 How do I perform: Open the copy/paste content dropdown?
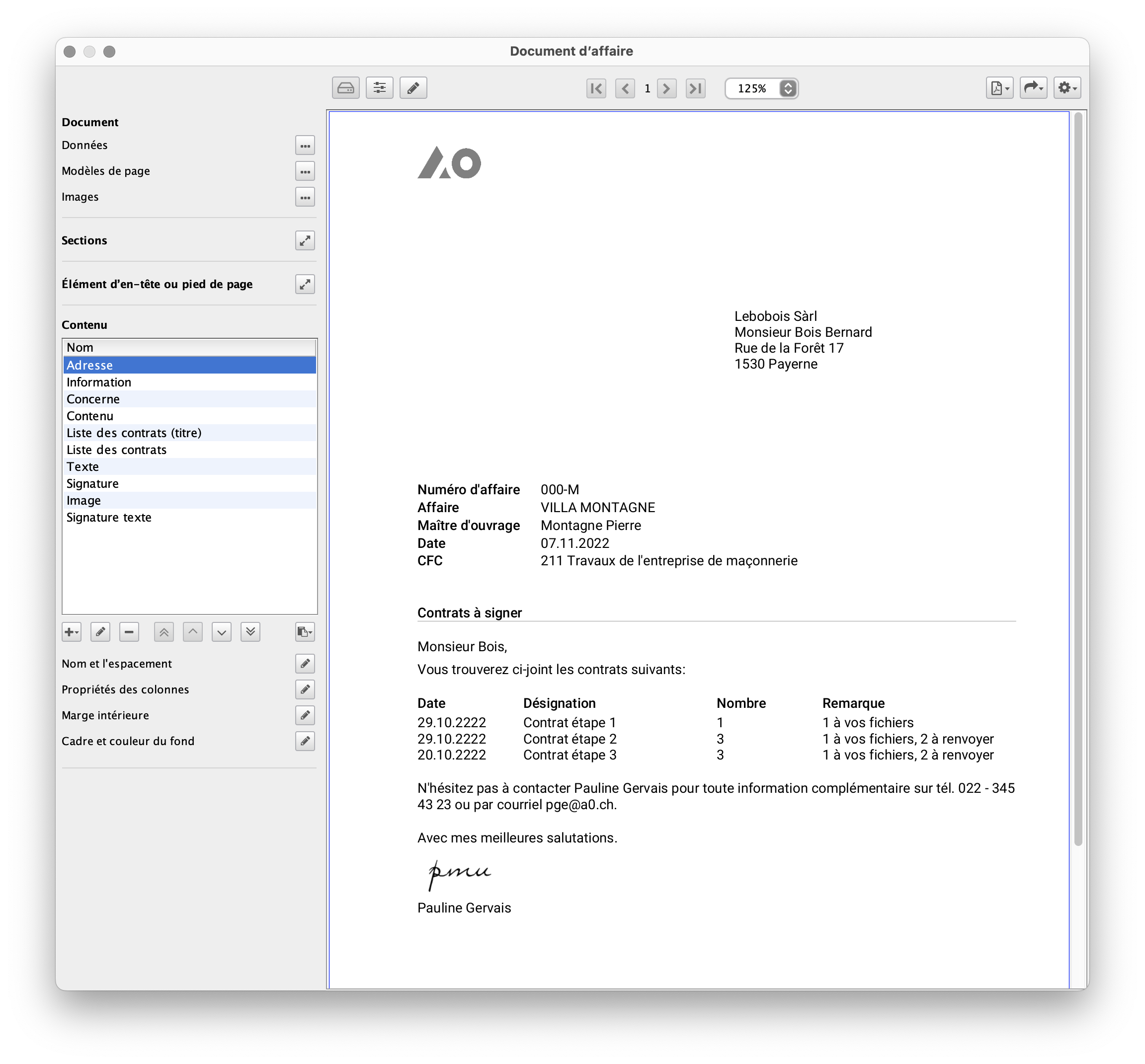305,632
